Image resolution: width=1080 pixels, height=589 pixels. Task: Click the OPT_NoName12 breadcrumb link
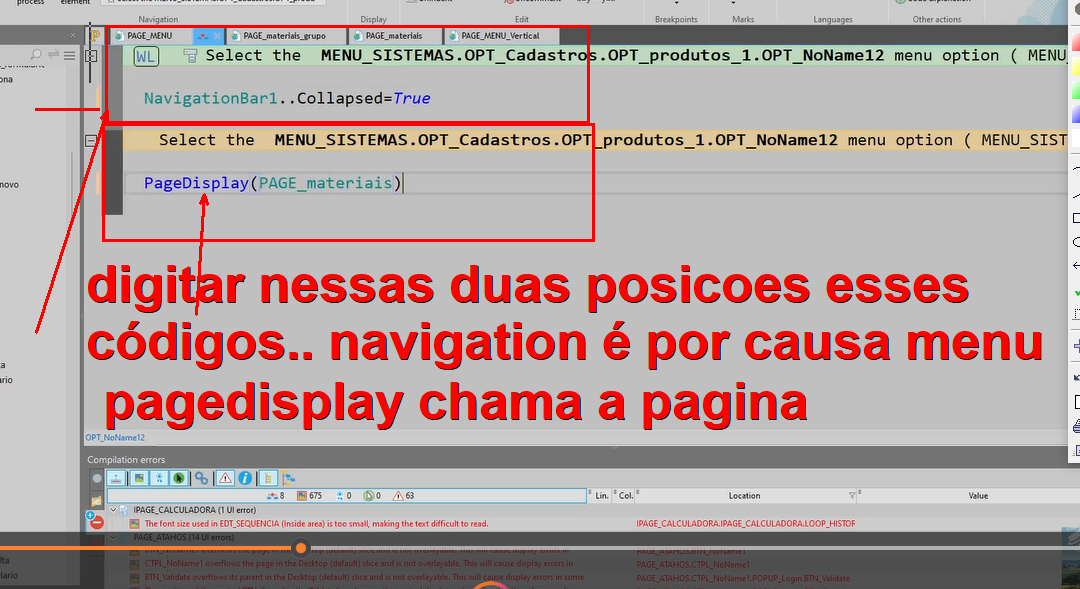tap(115, 437)
